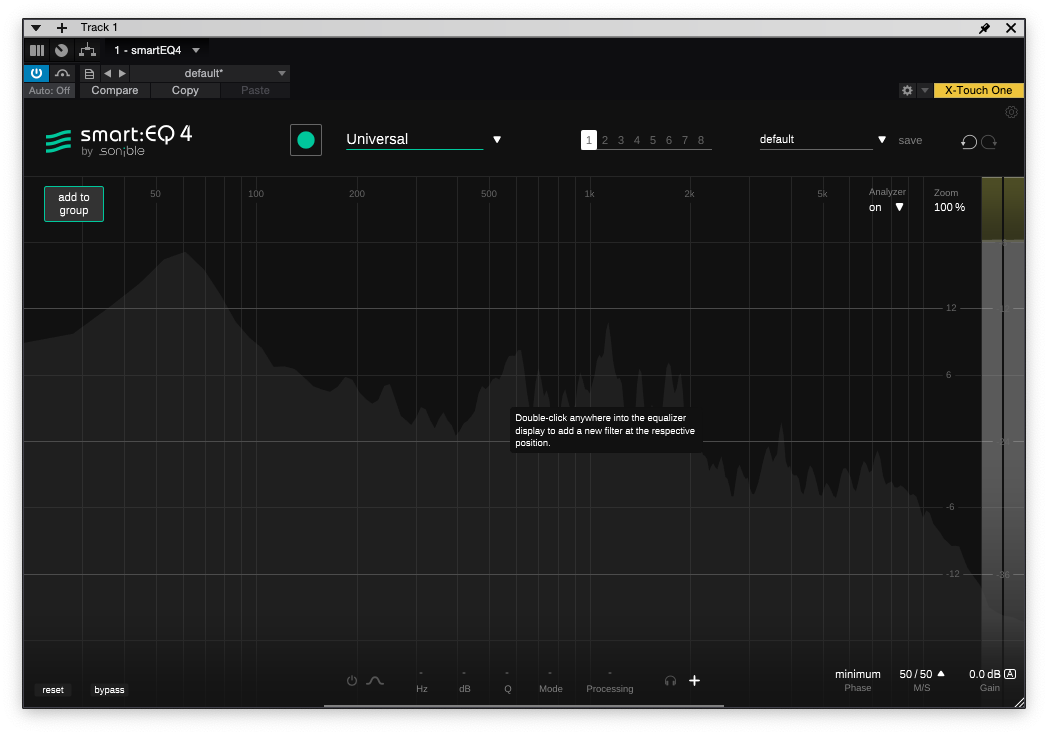Open smart:EQ settings gear below X-Touch One
This screenshot has width=1048, height=735.
[x=1011, y=112]
